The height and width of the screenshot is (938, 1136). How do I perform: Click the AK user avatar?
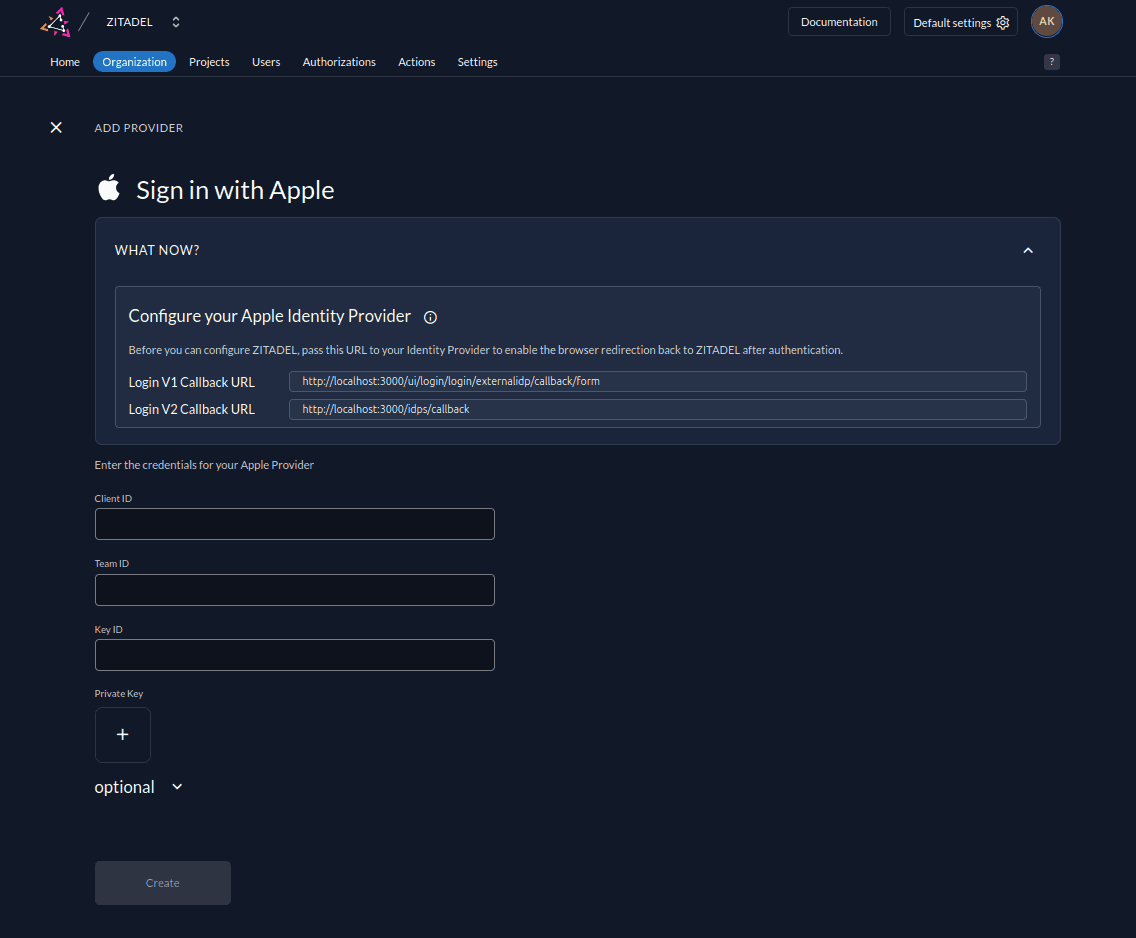1046,22
